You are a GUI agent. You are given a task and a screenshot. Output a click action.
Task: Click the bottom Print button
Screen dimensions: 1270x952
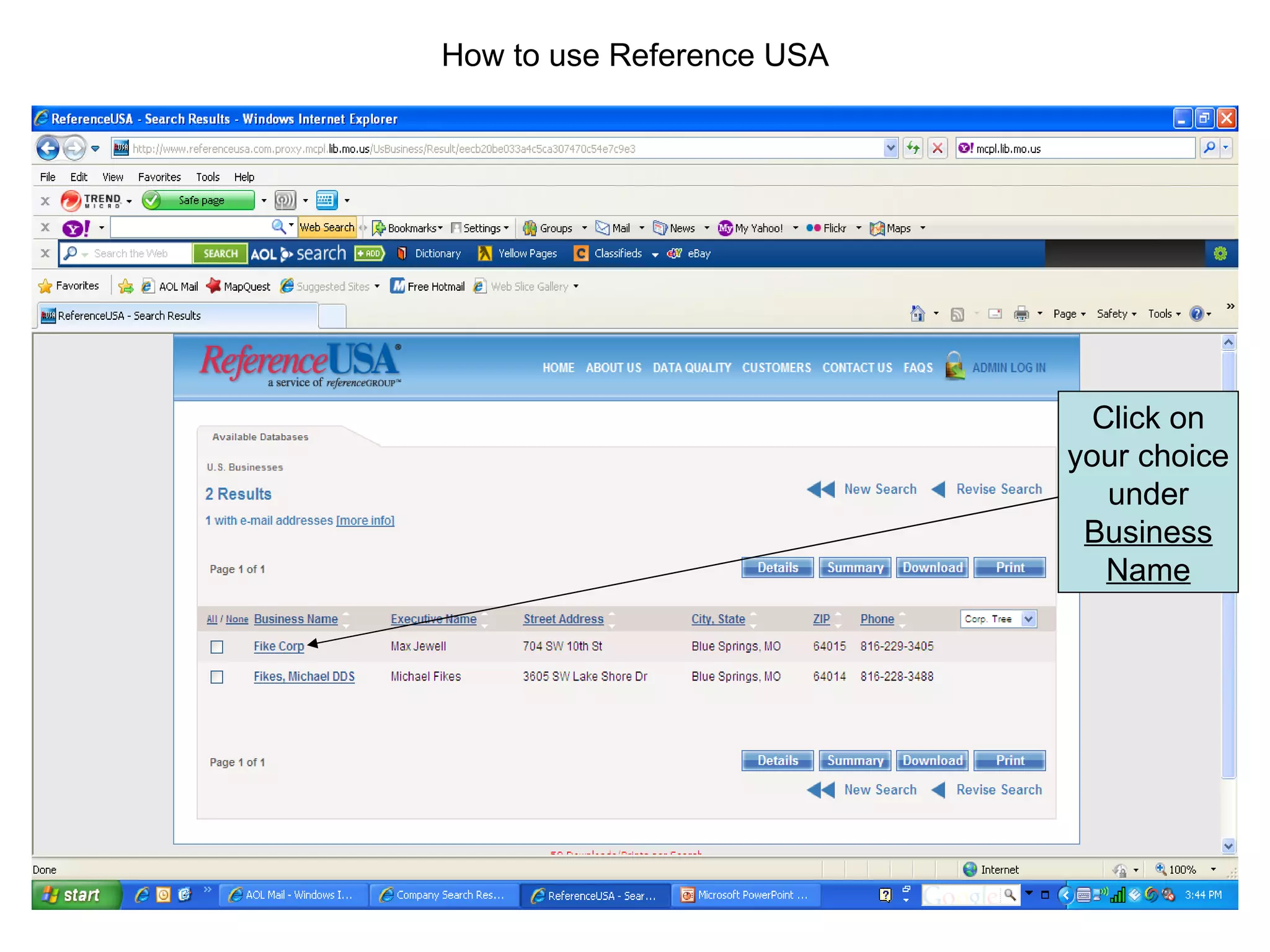pyautogui.click(x=1010, y=760)
